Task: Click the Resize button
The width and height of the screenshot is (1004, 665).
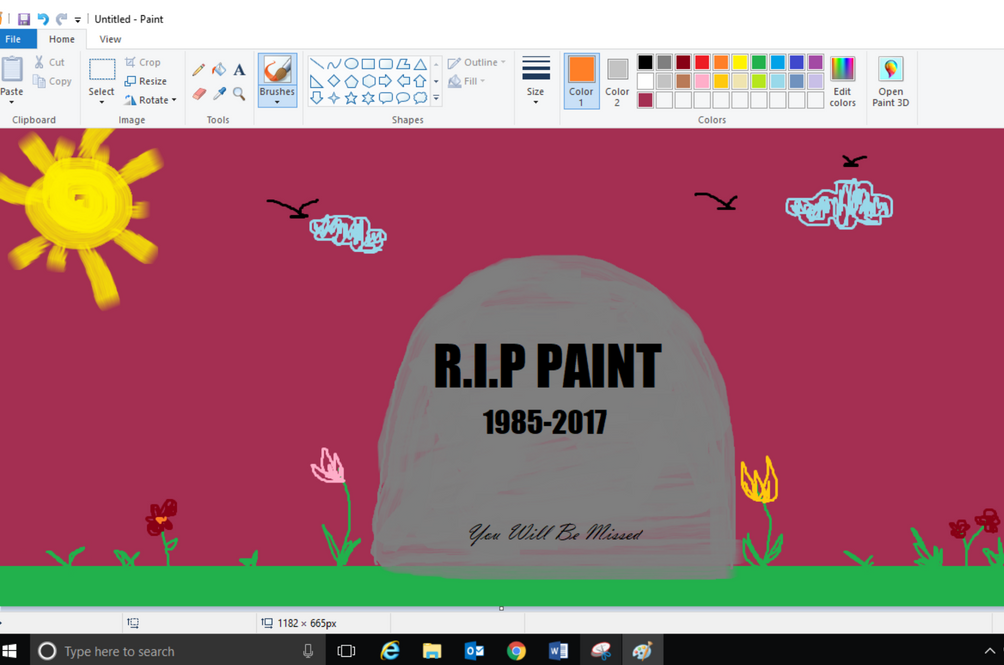Action: coord(146,81)
